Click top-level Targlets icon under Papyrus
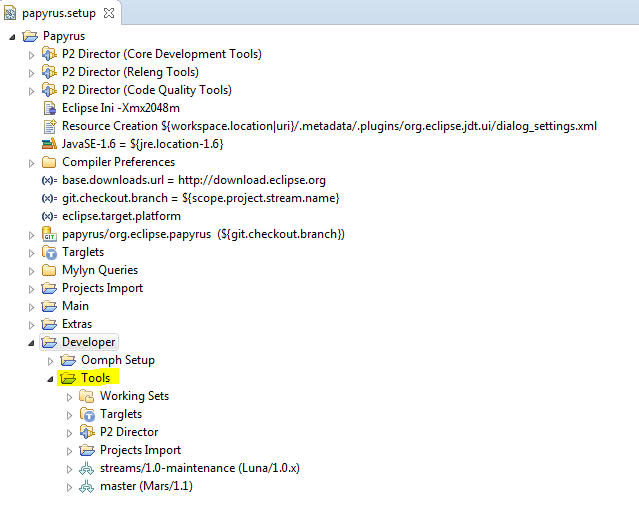Viewport: 639px width, 514px height. (x=49, y=252)
